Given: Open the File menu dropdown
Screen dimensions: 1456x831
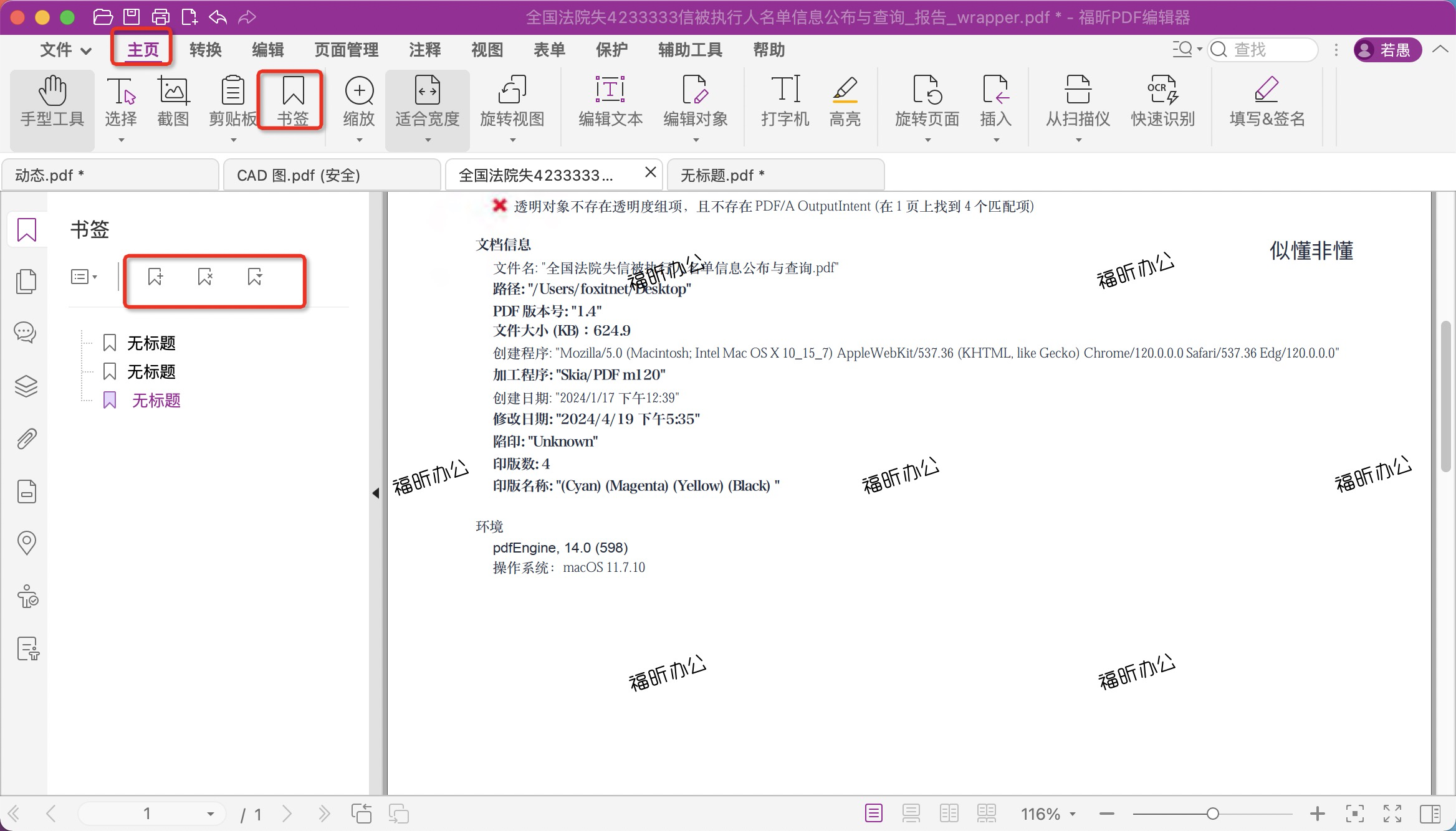Looking at the screenshot, I should [x=65, y=50].
